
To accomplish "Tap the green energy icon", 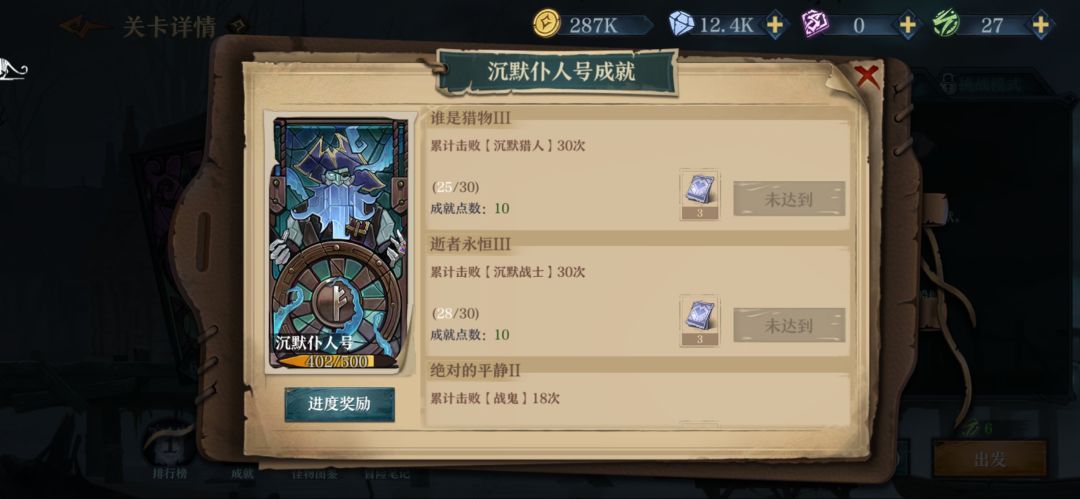I will 946,25.
